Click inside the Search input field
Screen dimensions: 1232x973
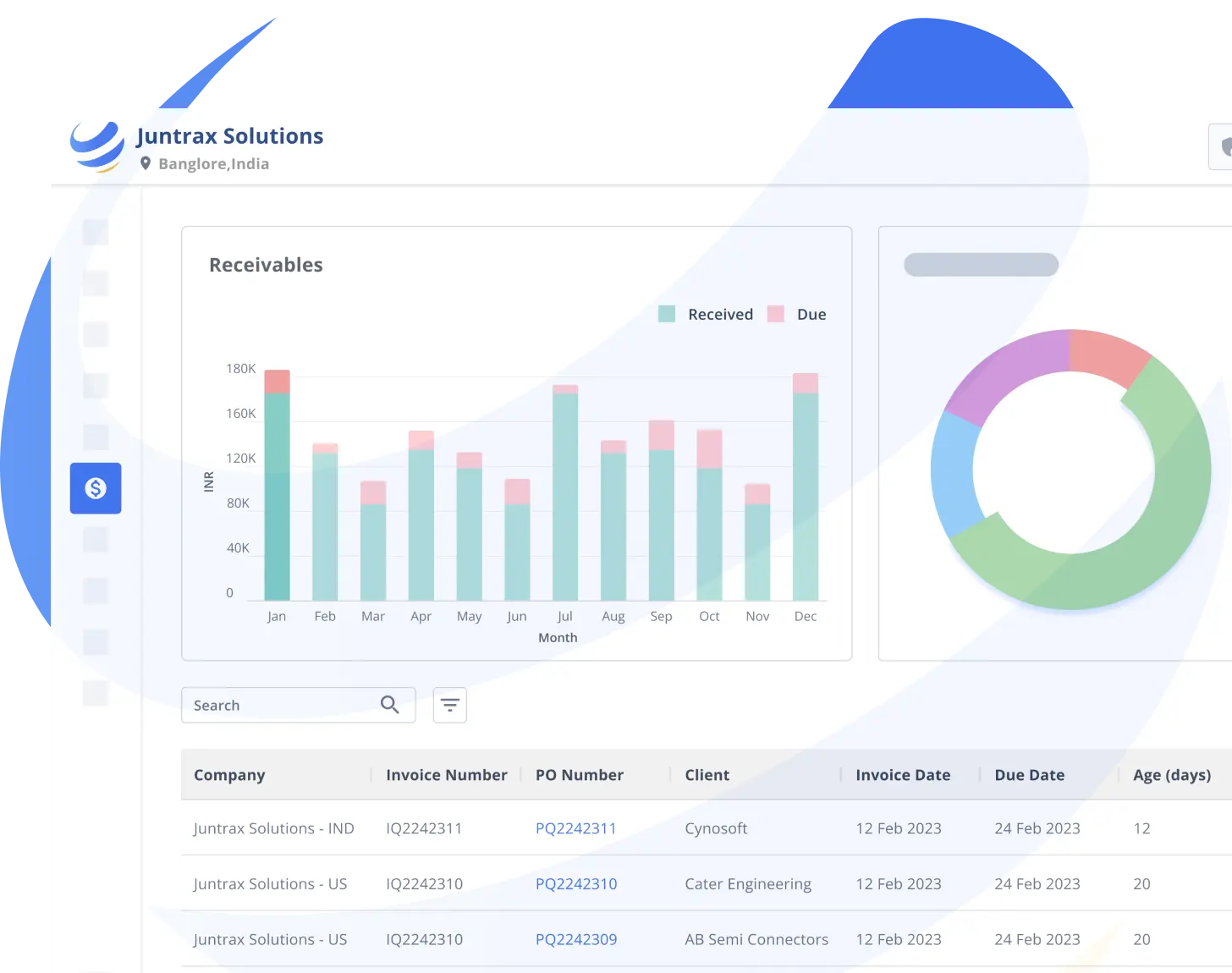point(279,705)
